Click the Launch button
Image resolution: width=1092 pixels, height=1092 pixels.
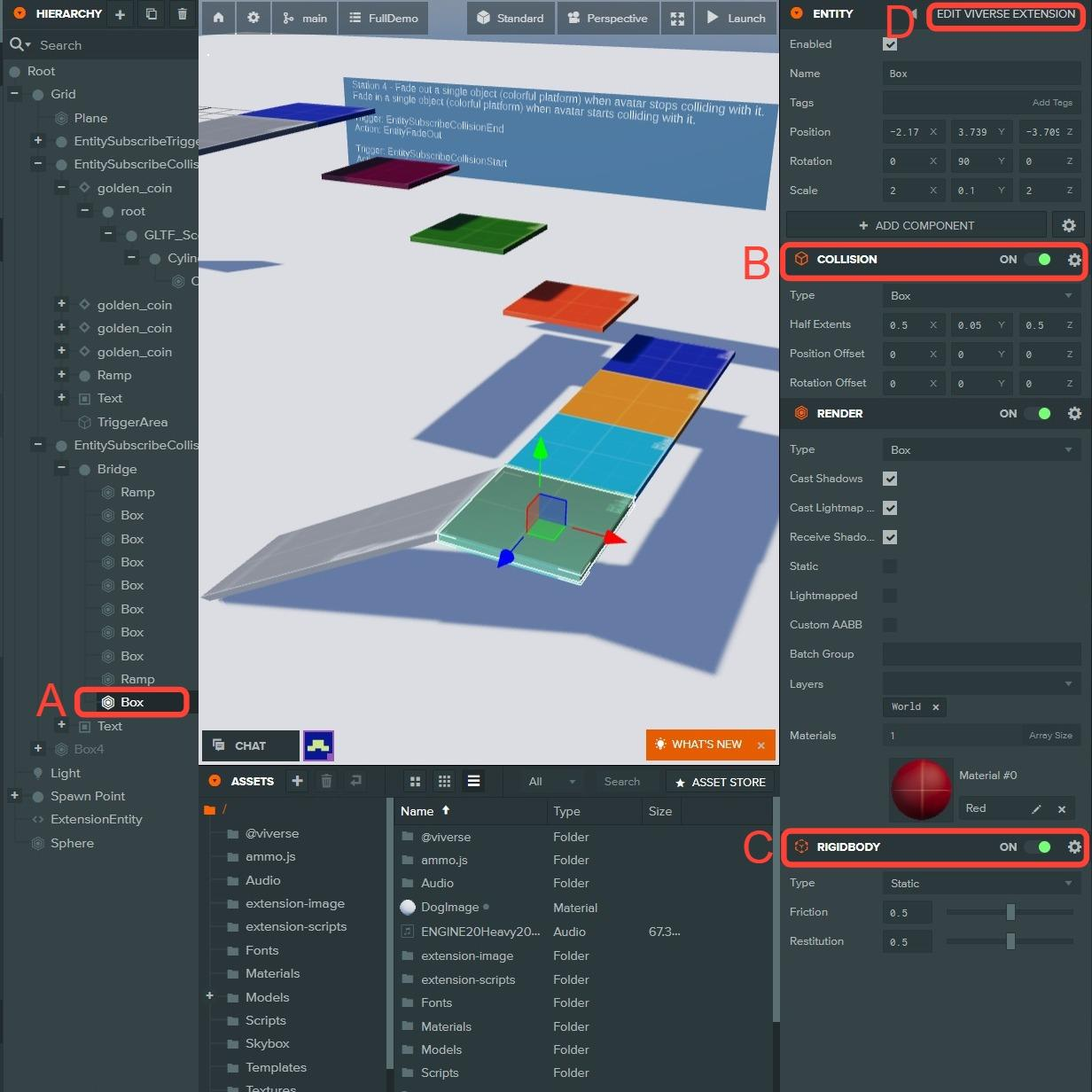pyautogui.click(x=737, y=18)
